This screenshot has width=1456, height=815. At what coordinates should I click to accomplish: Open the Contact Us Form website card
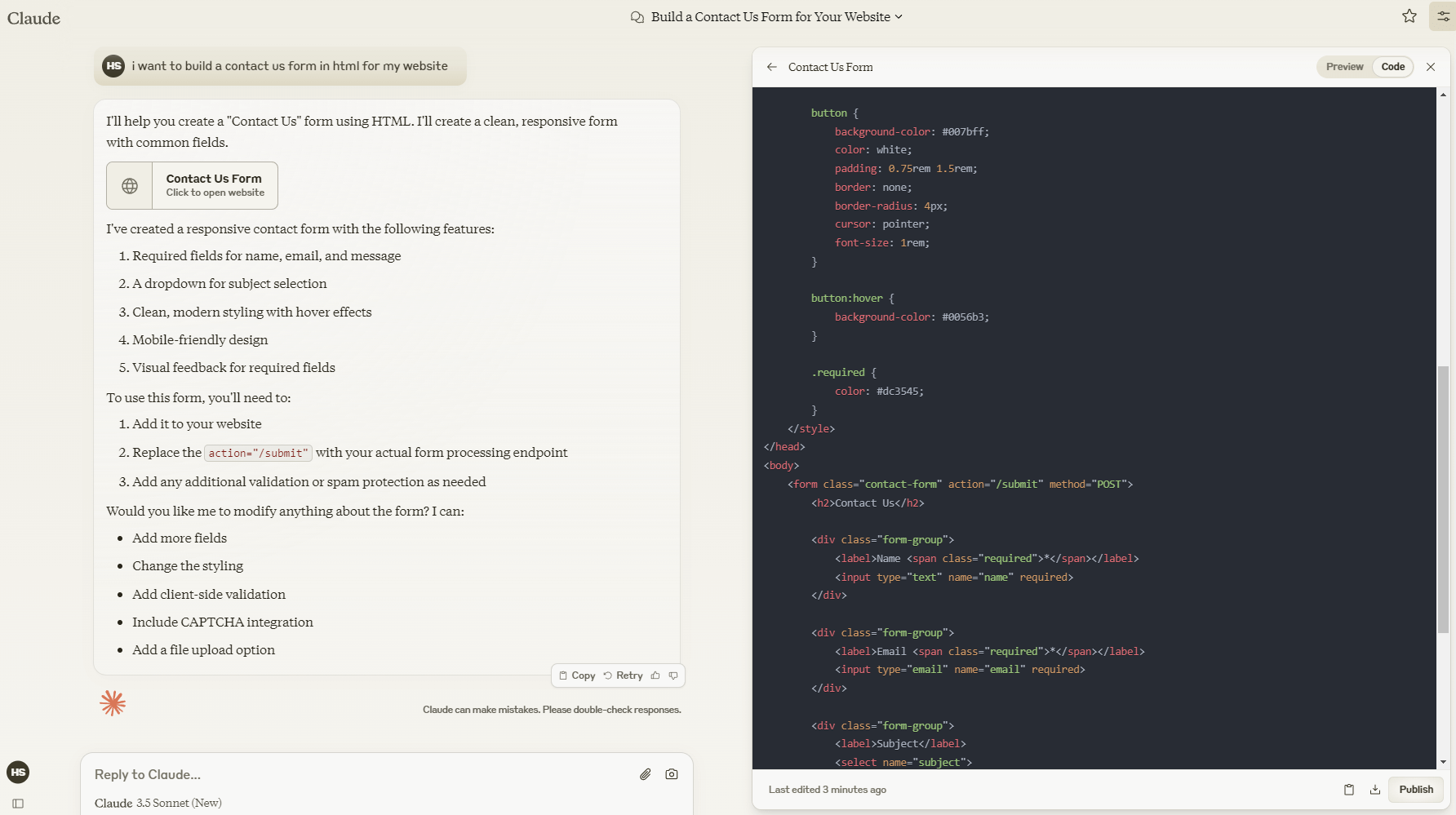coord(192,186)
